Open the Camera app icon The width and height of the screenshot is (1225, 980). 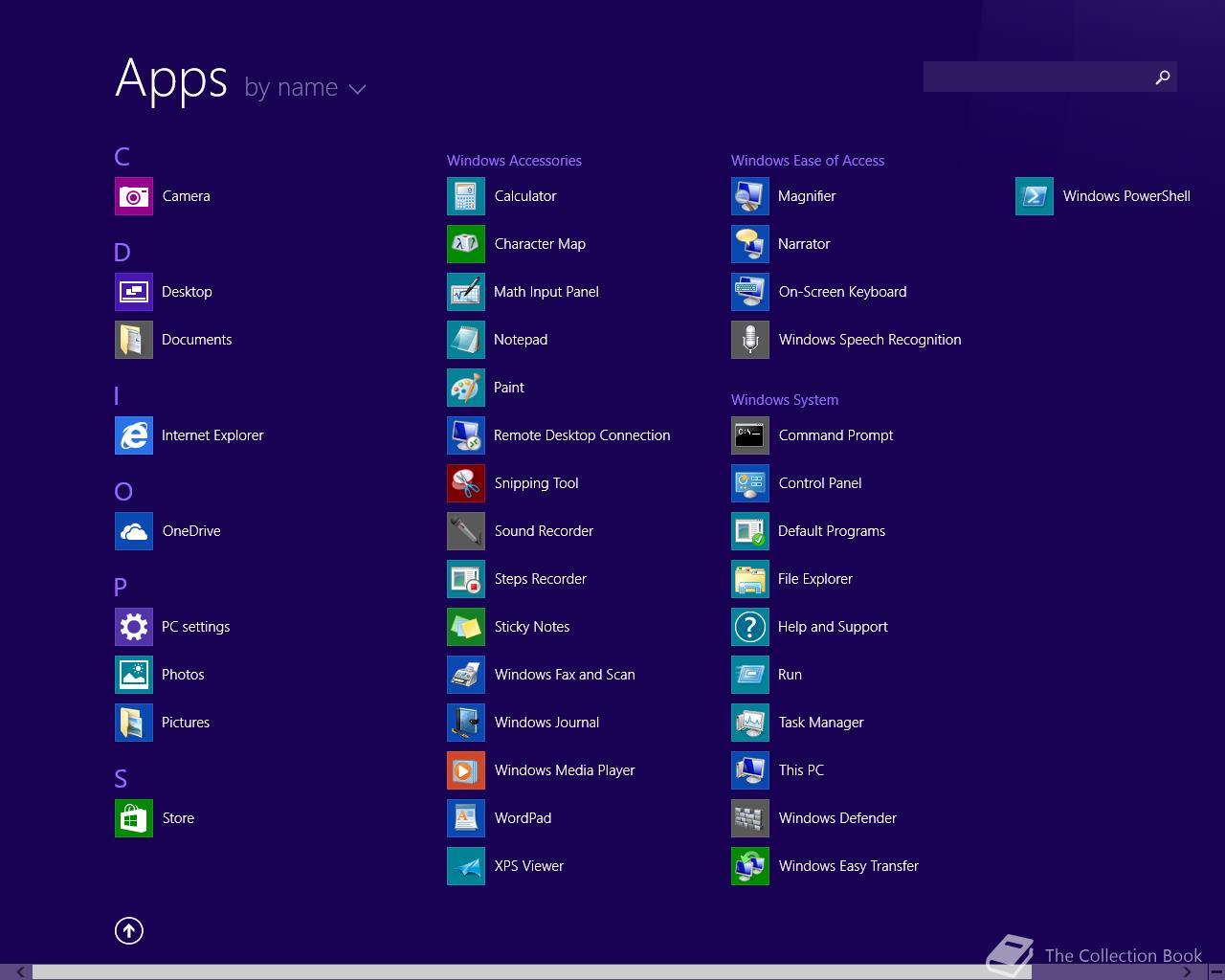(134, 196)
